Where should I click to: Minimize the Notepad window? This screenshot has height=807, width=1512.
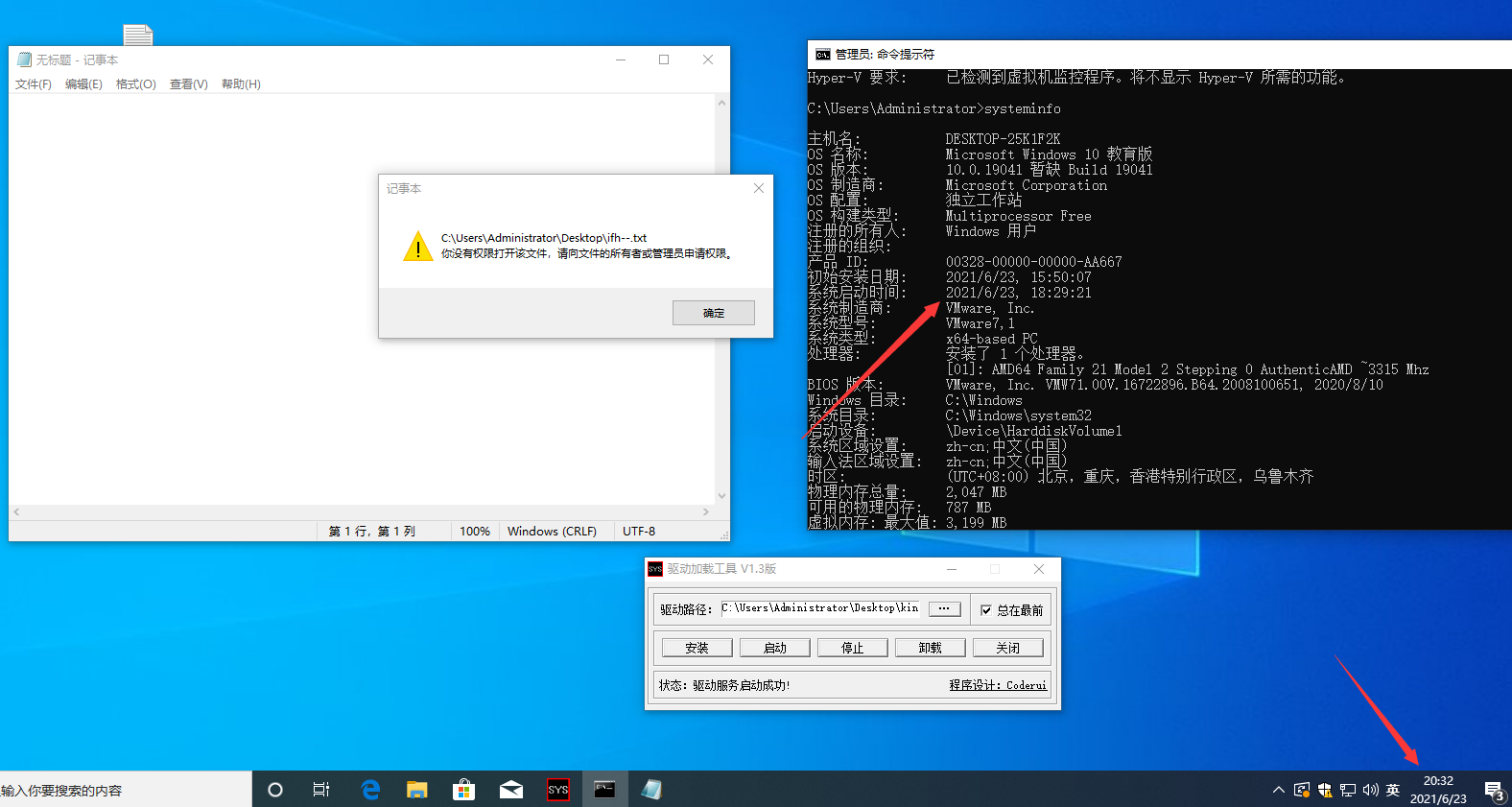pyautogui.click(x=621, y=59)
